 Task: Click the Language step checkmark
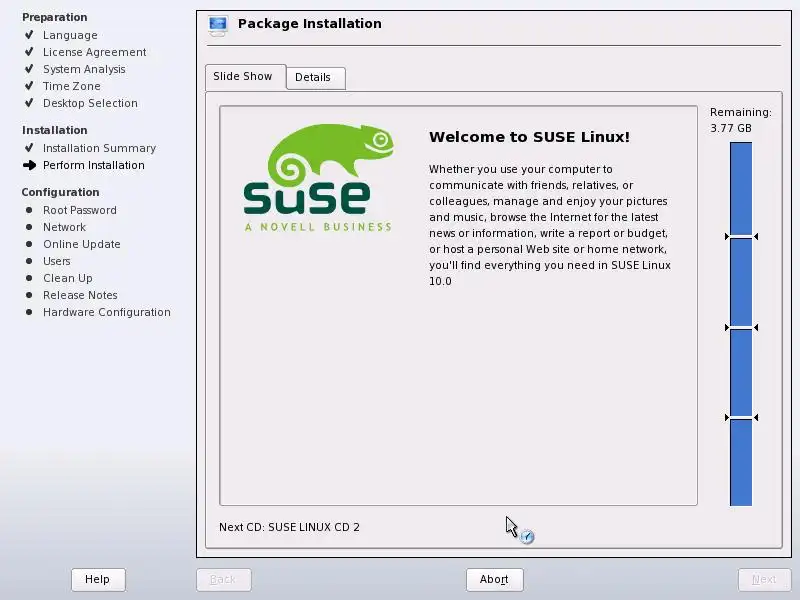(x=29, y=35)
